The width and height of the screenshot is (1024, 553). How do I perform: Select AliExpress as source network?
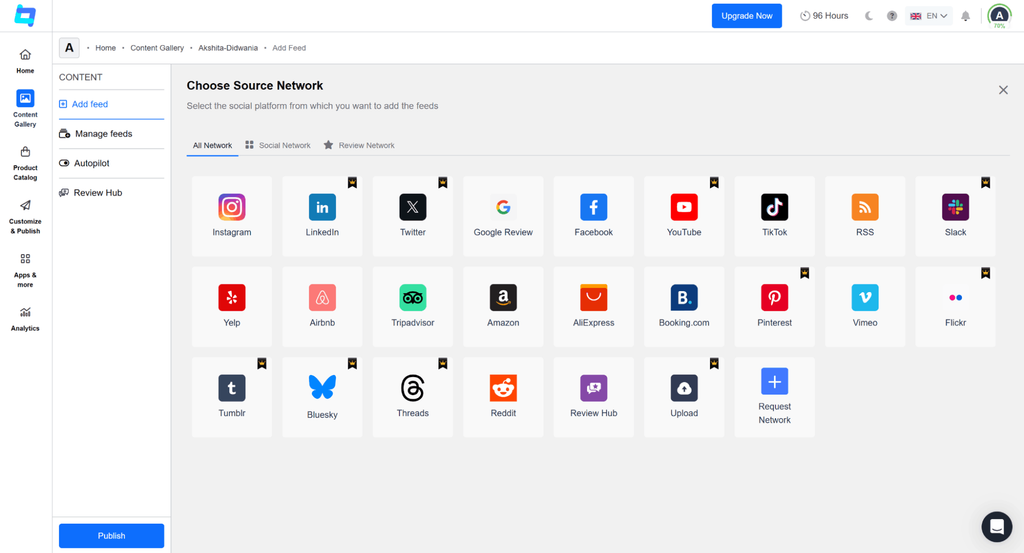[594, 307]
